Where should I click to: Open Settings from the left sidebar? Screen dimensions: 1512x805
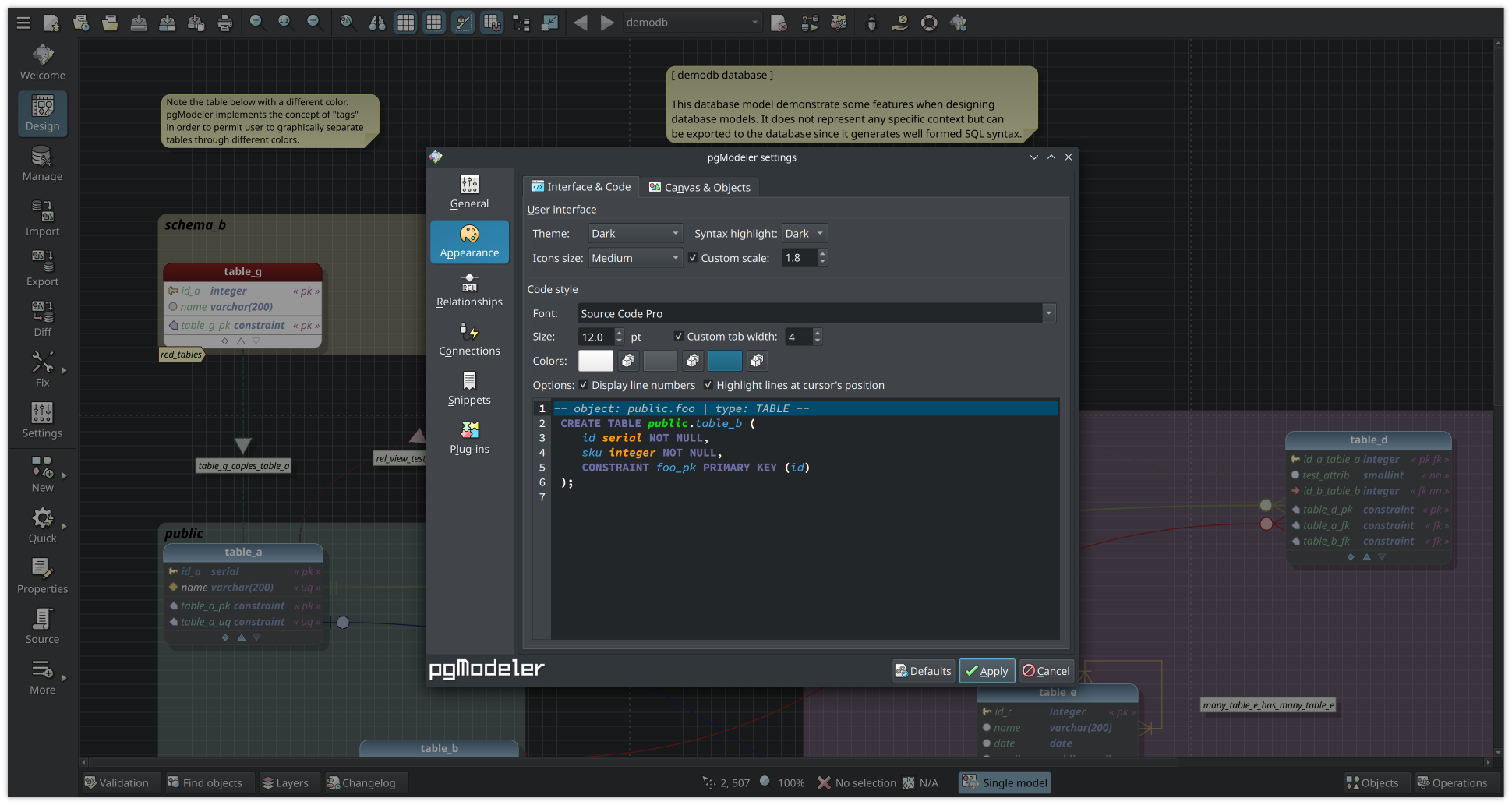(43, 421)
